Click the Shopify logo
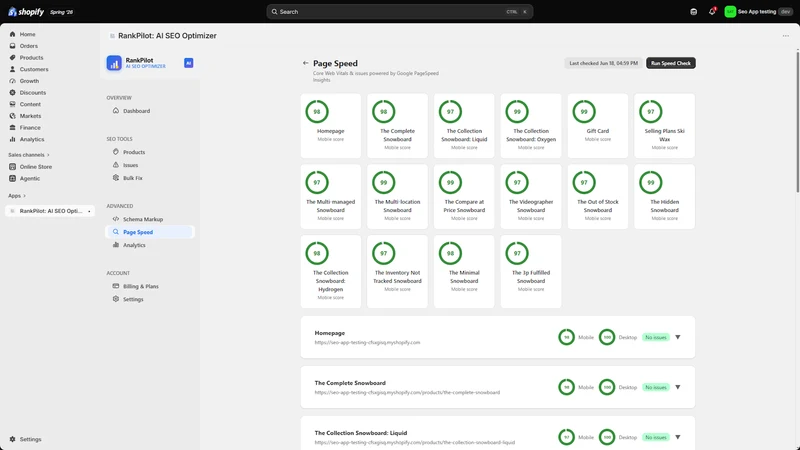Image resolution: width=800 pixels, height=450 pixels. [26, 12]
